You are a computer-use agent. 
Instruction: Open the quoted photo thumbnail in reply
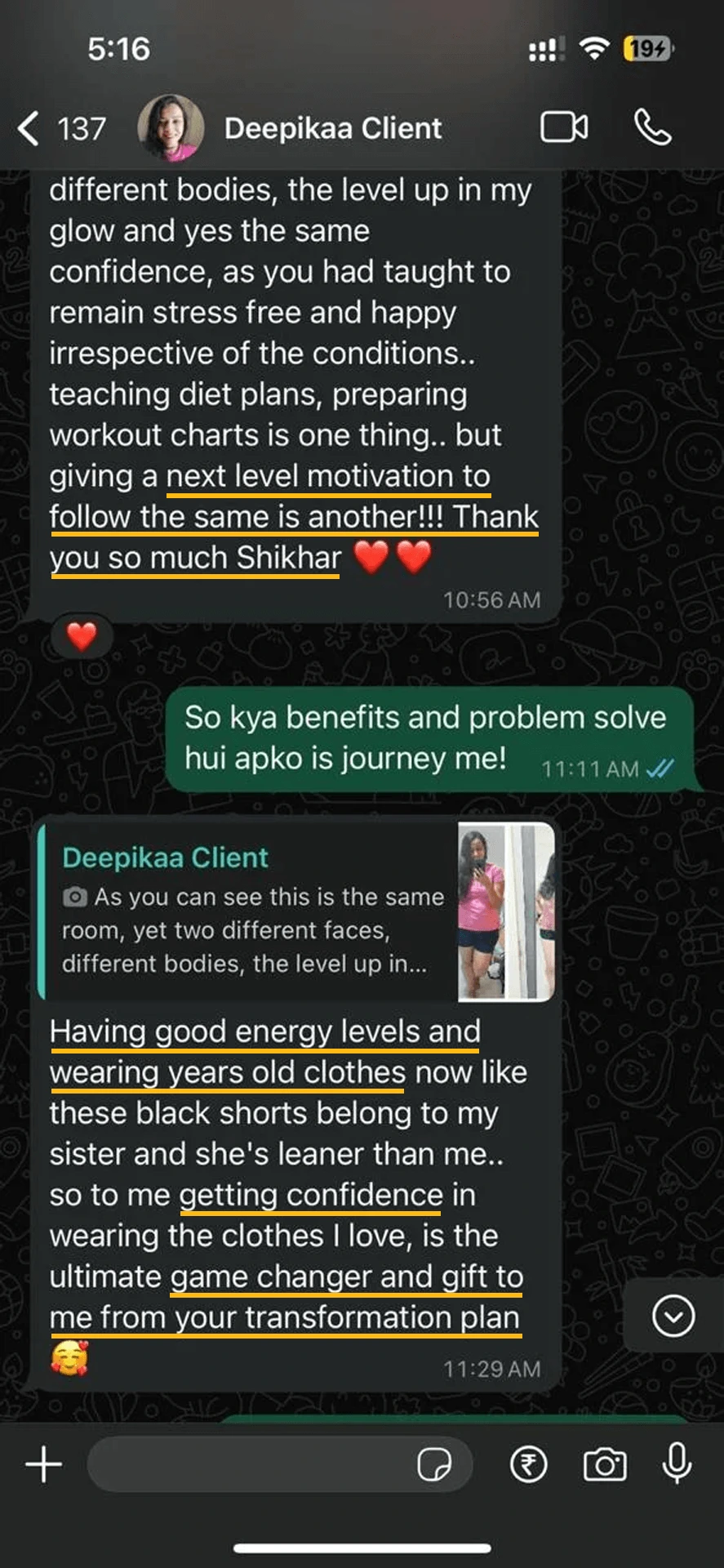pyautogui.click(x=506, y=911)
